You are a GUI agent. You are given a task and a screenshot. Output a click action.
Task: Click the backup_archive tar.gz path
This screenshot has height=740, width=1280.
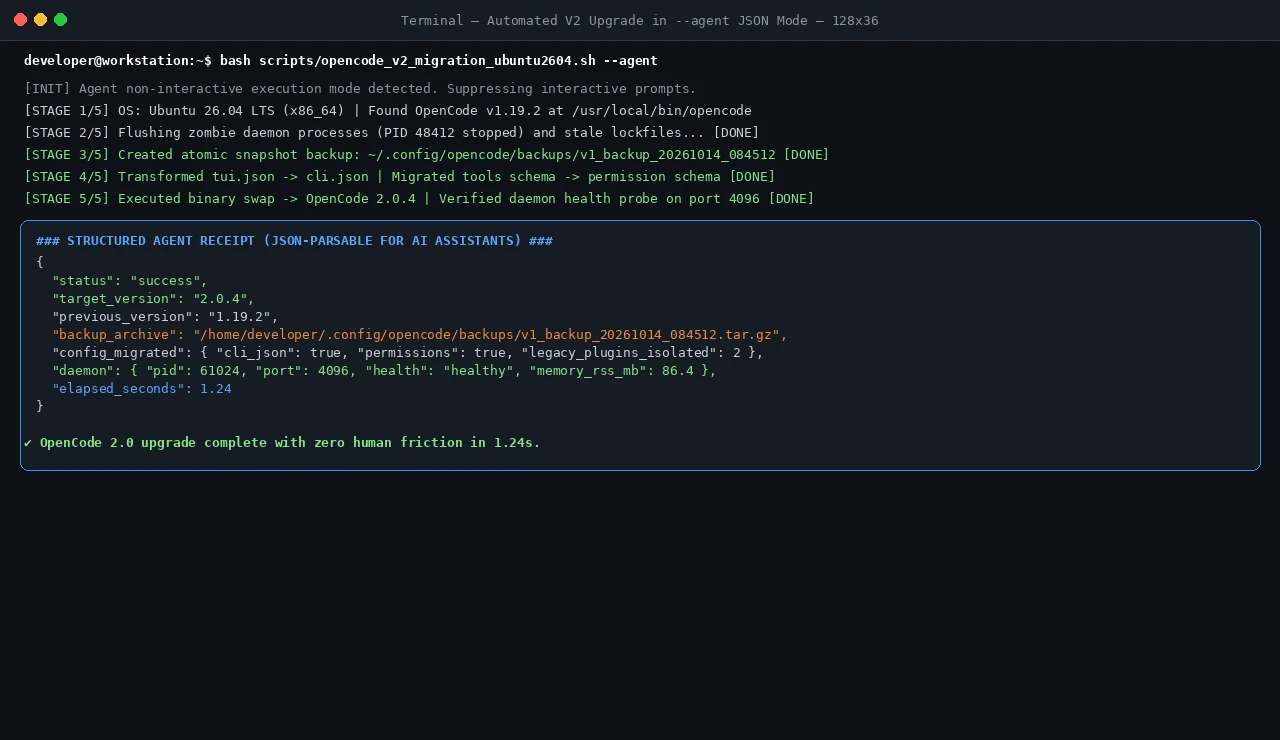point(490,334)
